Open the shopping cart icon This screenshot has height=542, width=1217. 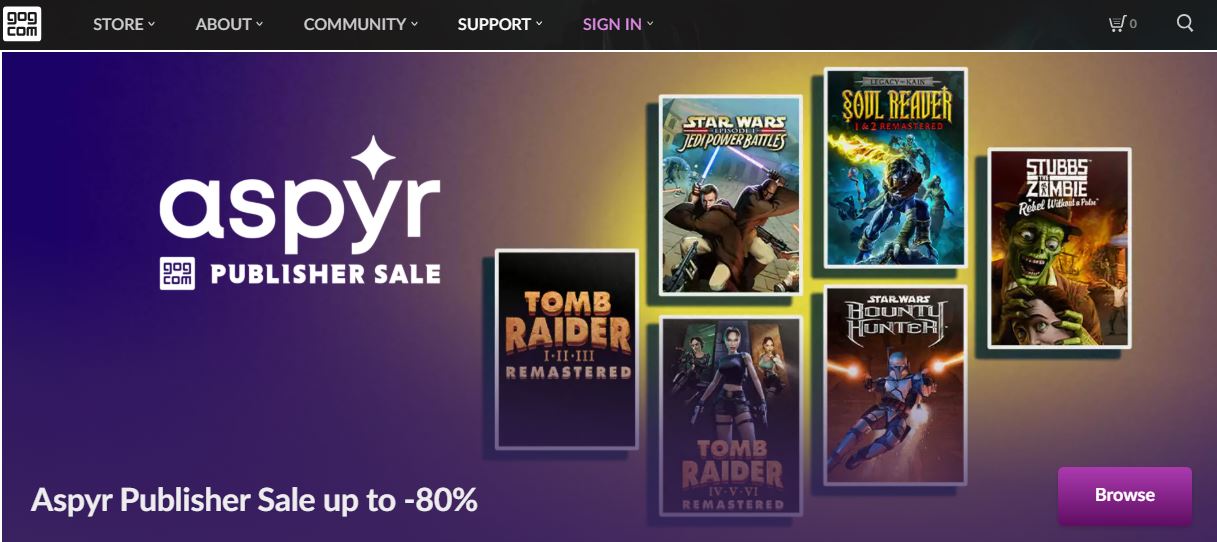pos(1117,23)
